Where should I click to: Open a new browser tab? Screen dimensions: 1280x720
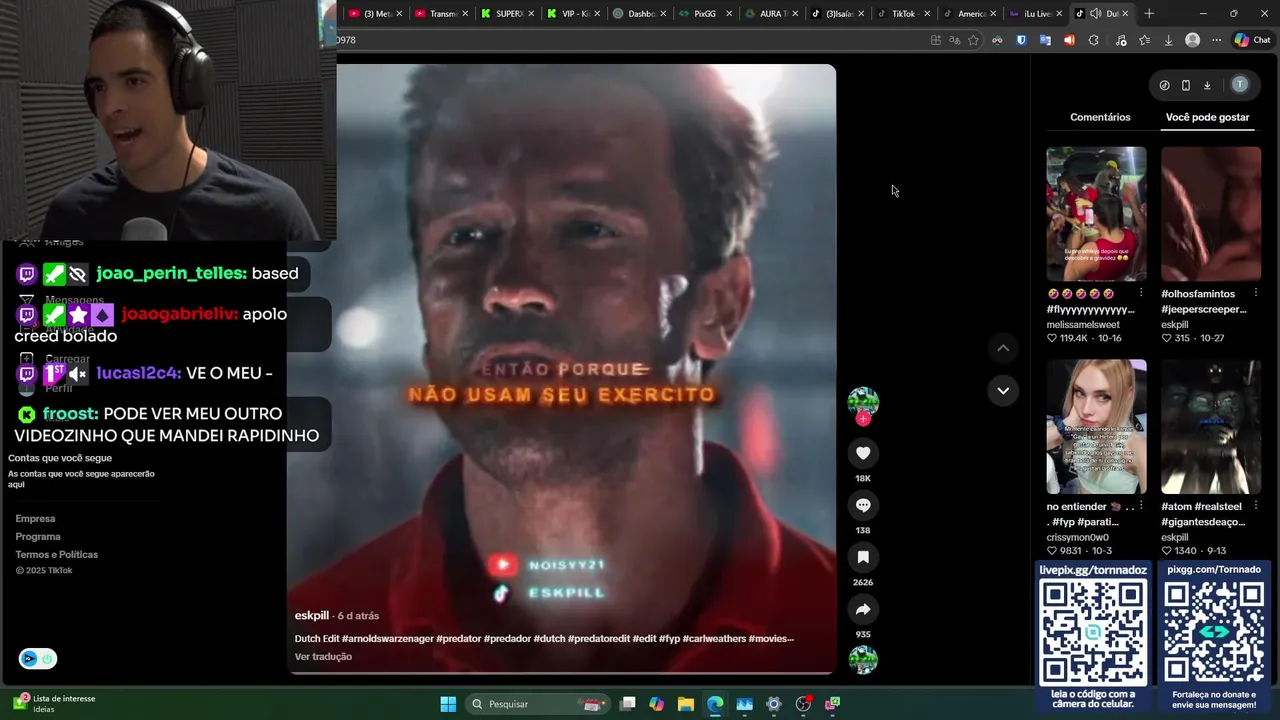1149,14
